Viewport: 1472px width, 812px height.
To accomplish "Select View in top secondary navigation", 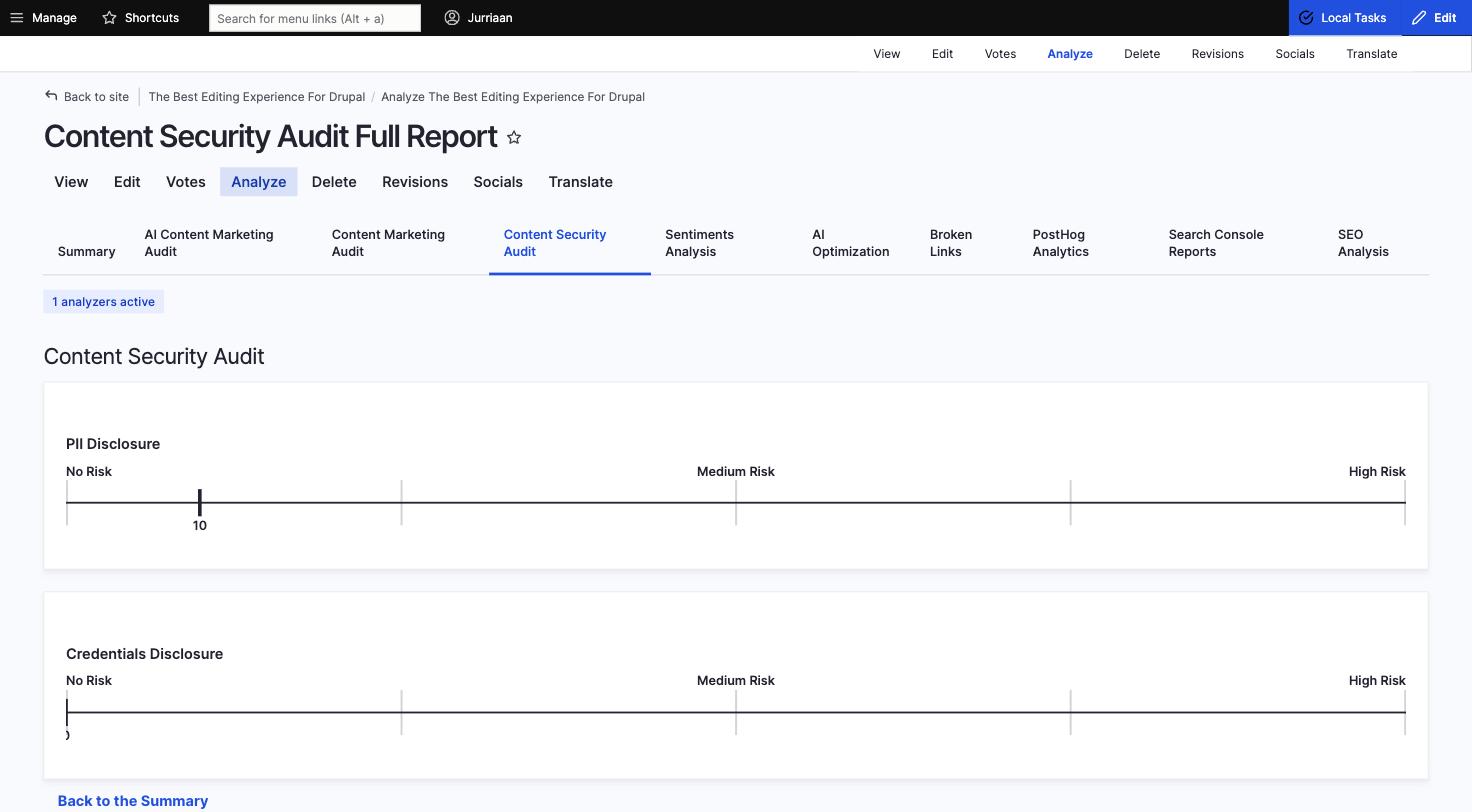I will pos(887,54).
